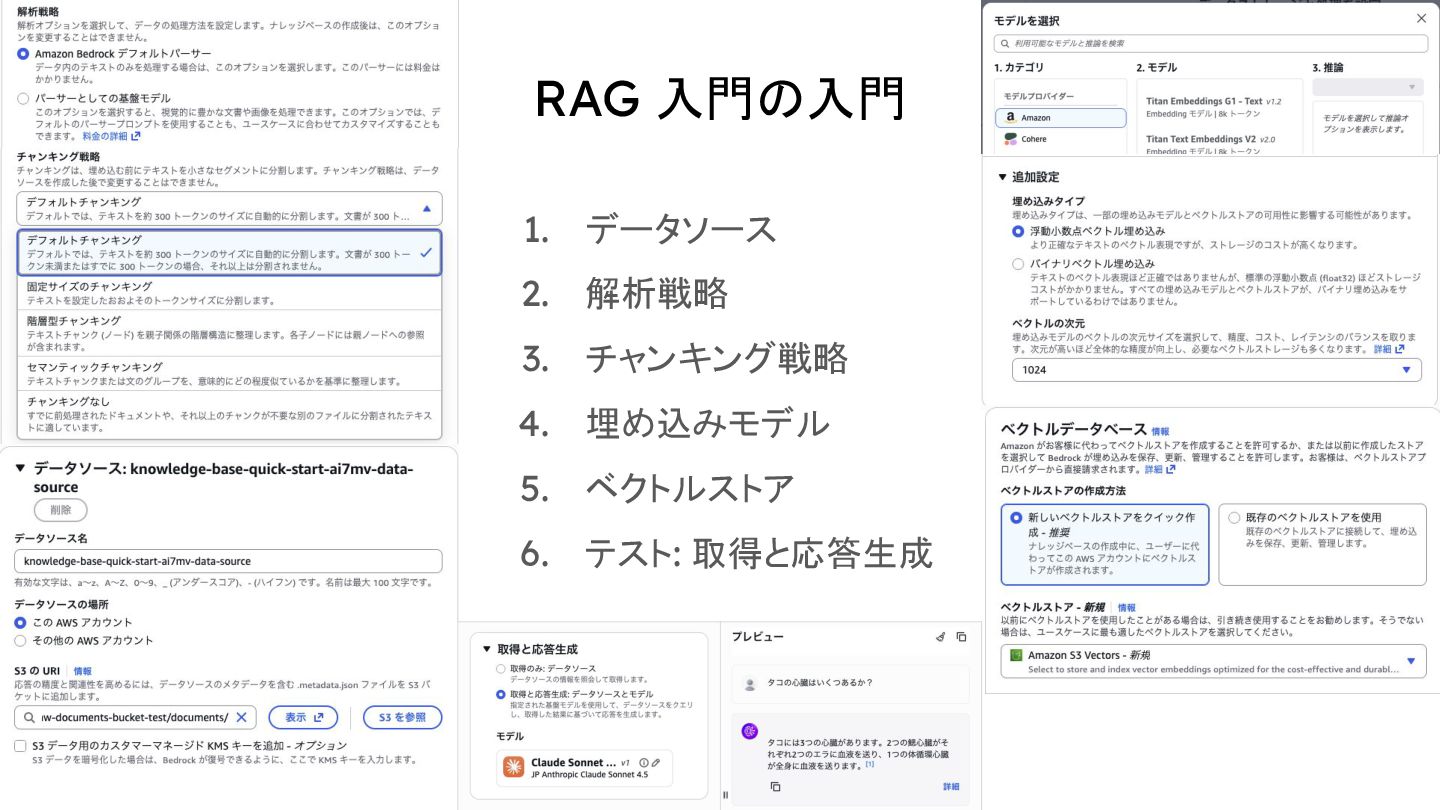Viewport: 1440px width, 810px height.
Task: Open the 情報 link next to S3 の URI
Action: coord(82,671)
